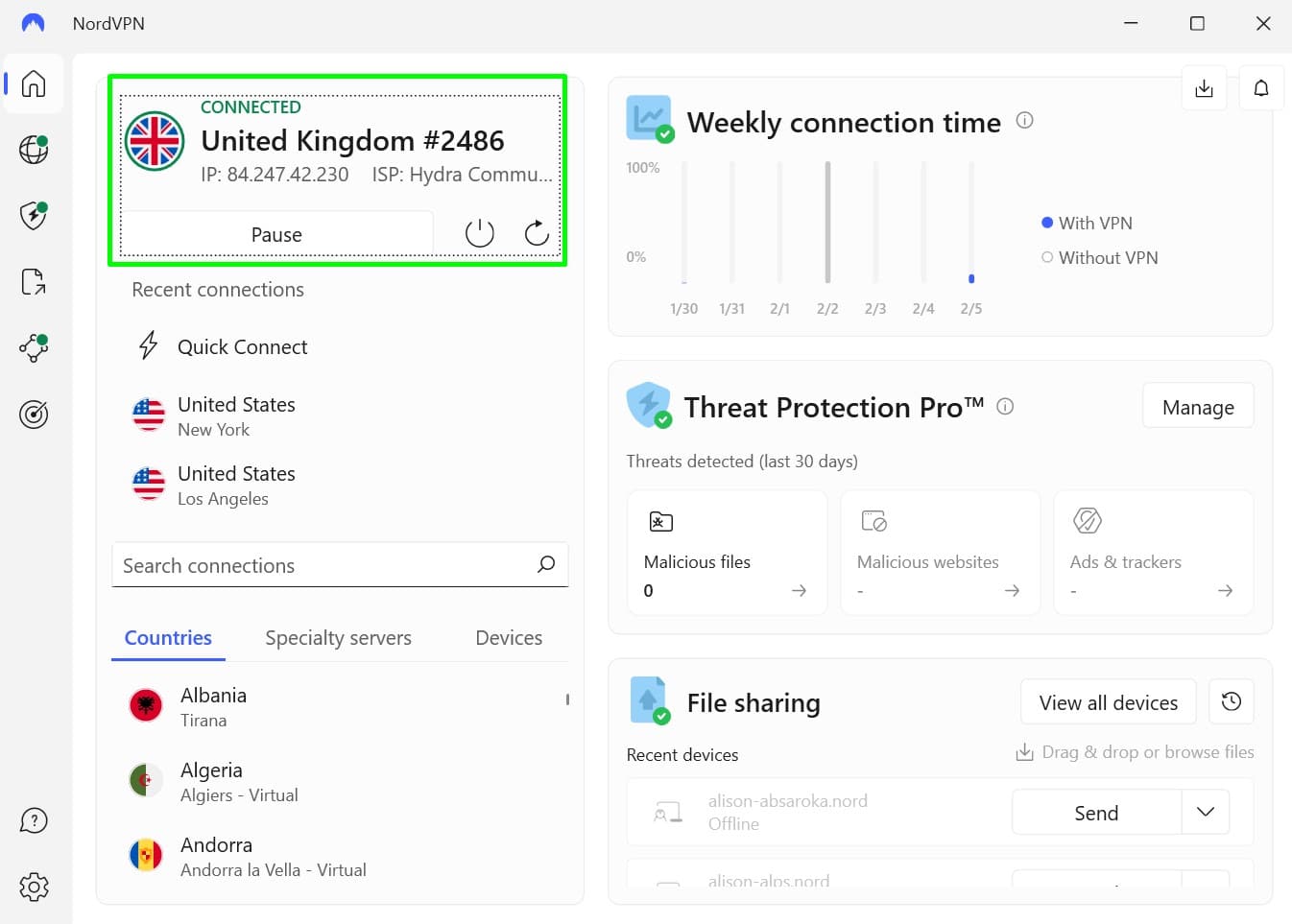Open the help question mark icon
This screenshot has height=924, width=1292.
coord(34,820)
